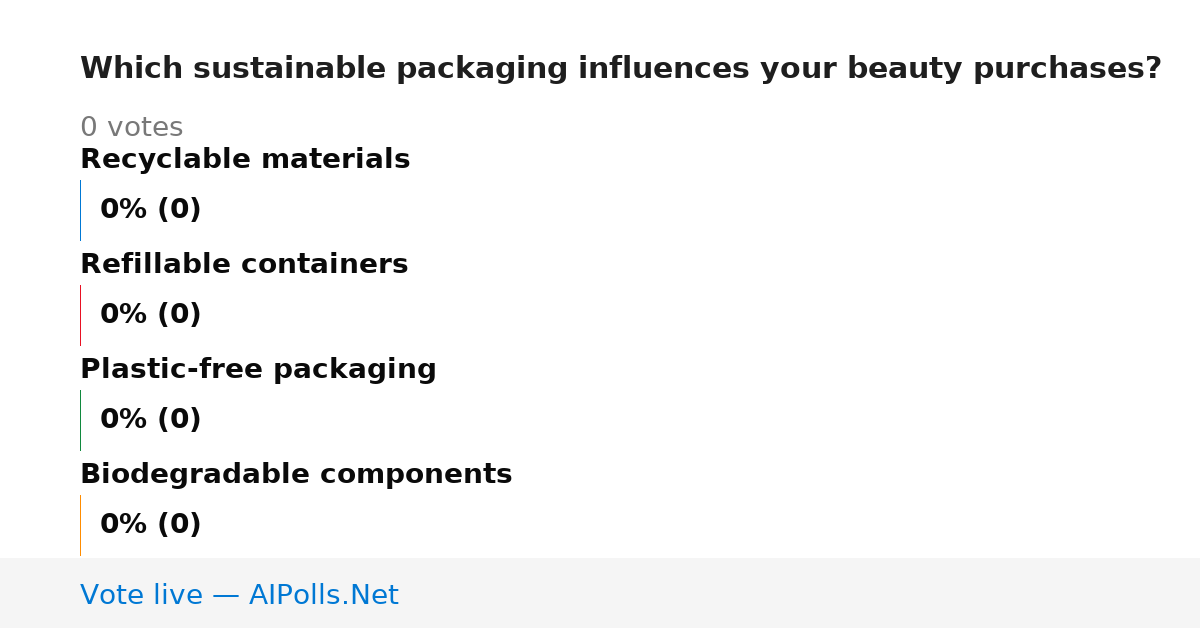The height and width of the screenshot is (628, 1200).
Task: Click the blue Recyclable materials result bar
Action: coord(81,210)
